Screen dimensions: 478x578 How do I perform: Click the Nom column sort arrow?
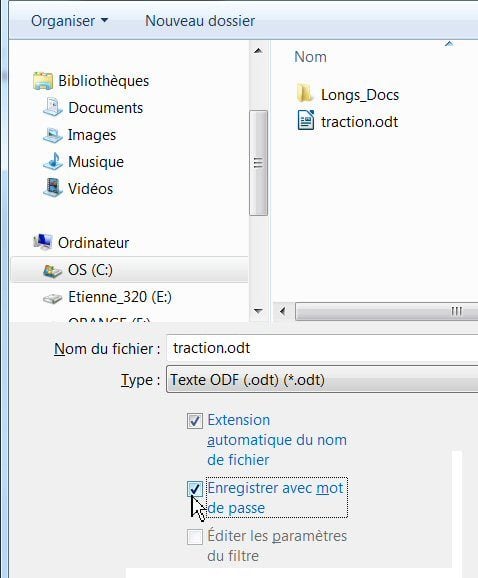point(449,44)
